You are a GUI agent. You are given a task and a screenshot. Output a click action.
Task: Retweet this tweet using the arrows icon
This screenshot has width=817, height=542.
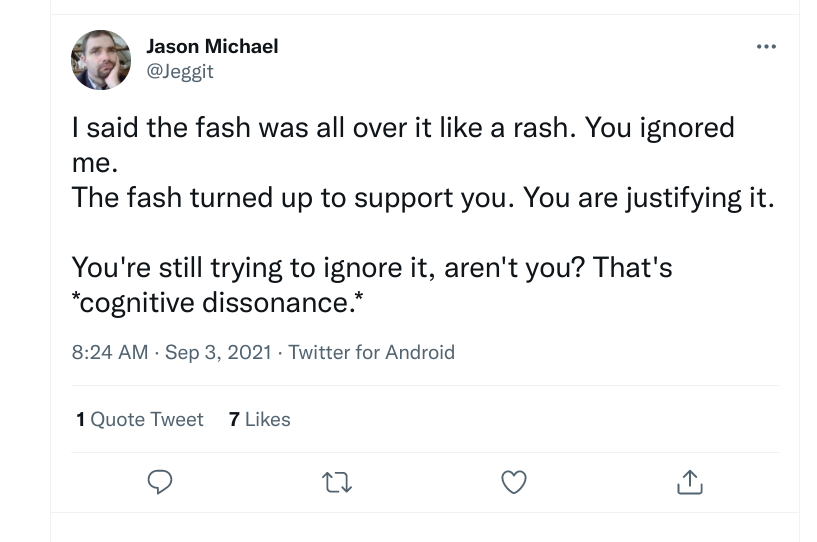(337, 483)
